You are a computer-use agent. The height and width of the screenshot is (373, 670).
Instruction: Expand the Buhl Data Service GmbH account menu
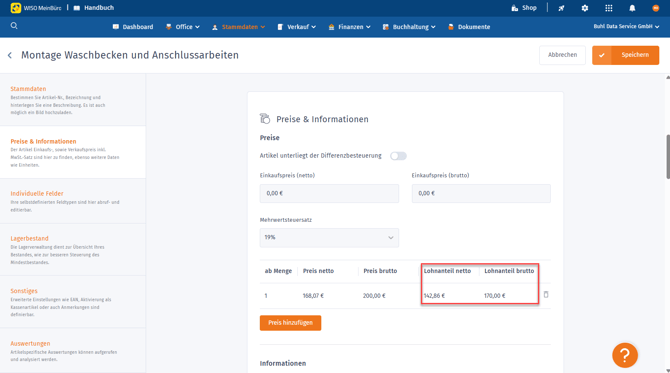[x=626, y=26]
